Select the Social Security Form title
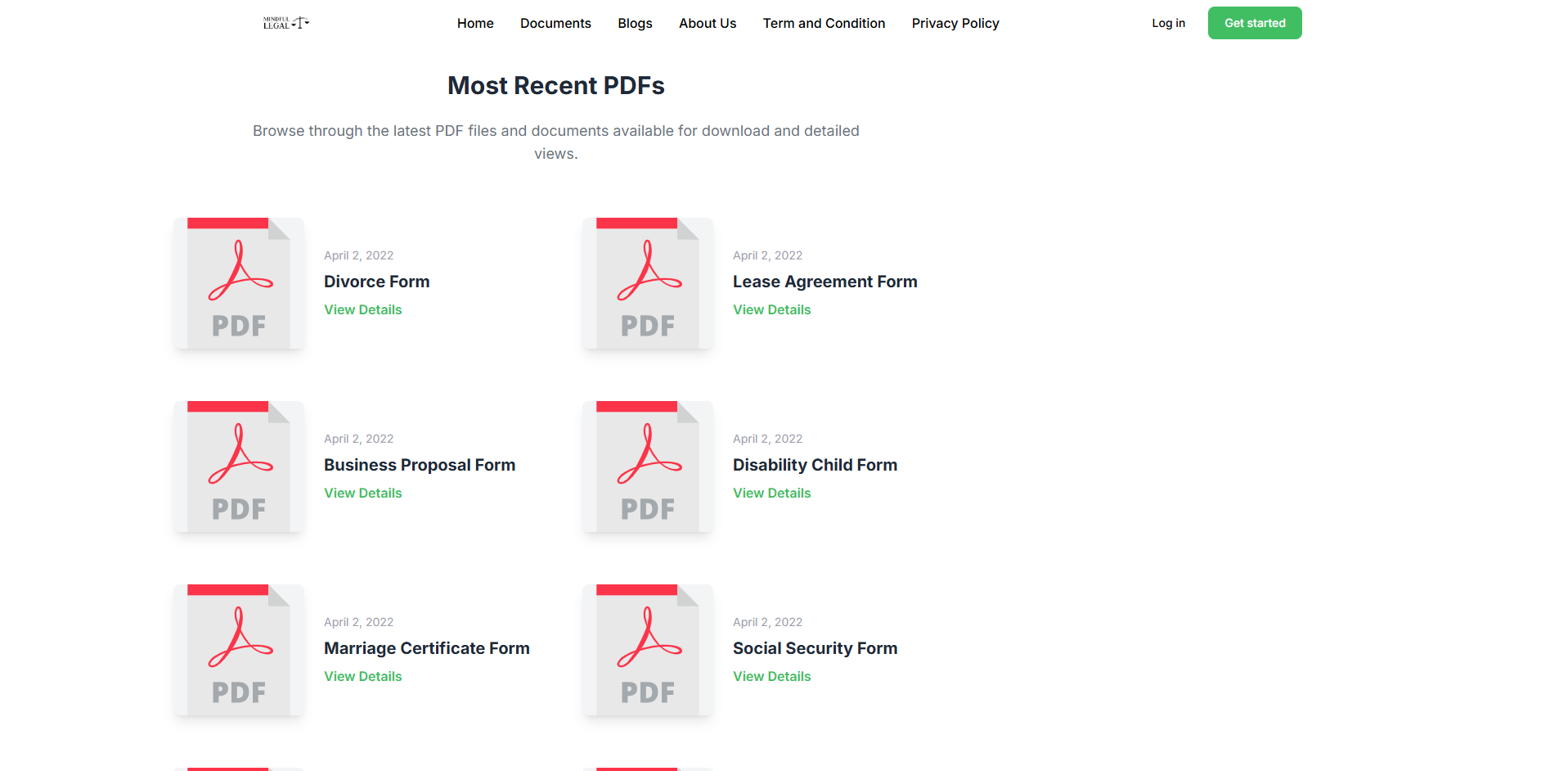Viewport: 1568px width, 771px height. click(815, 648)
